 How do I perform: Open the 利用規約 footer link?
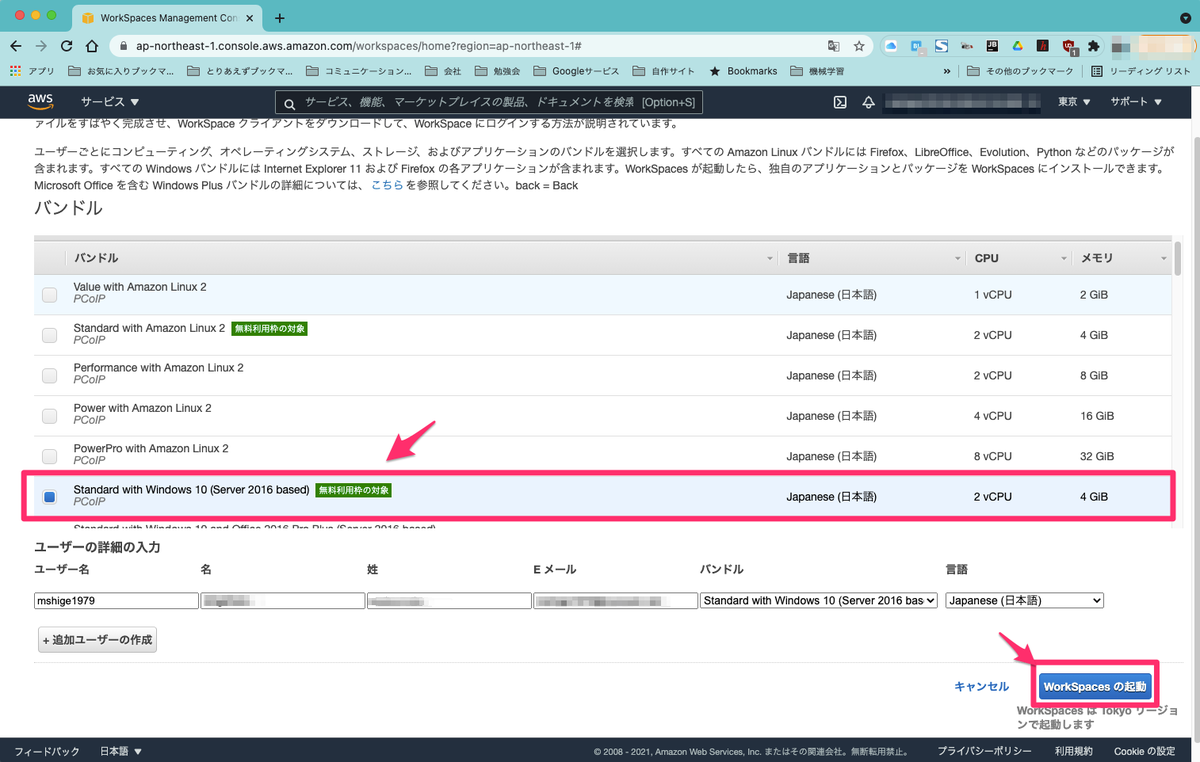tap(1073, 751)
